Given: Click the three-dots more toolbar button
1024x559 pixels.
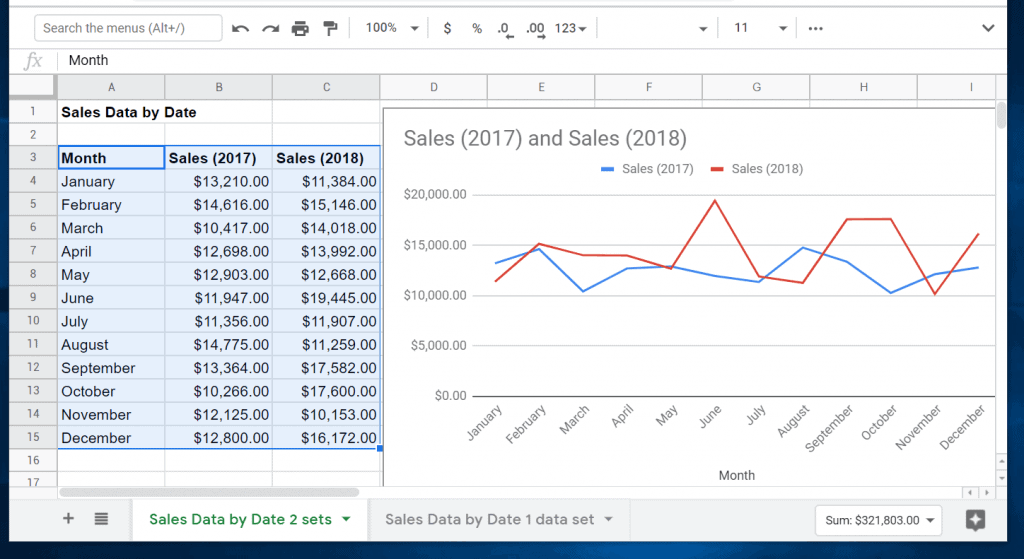Looking at the screenshot, I should click(815, 28).
